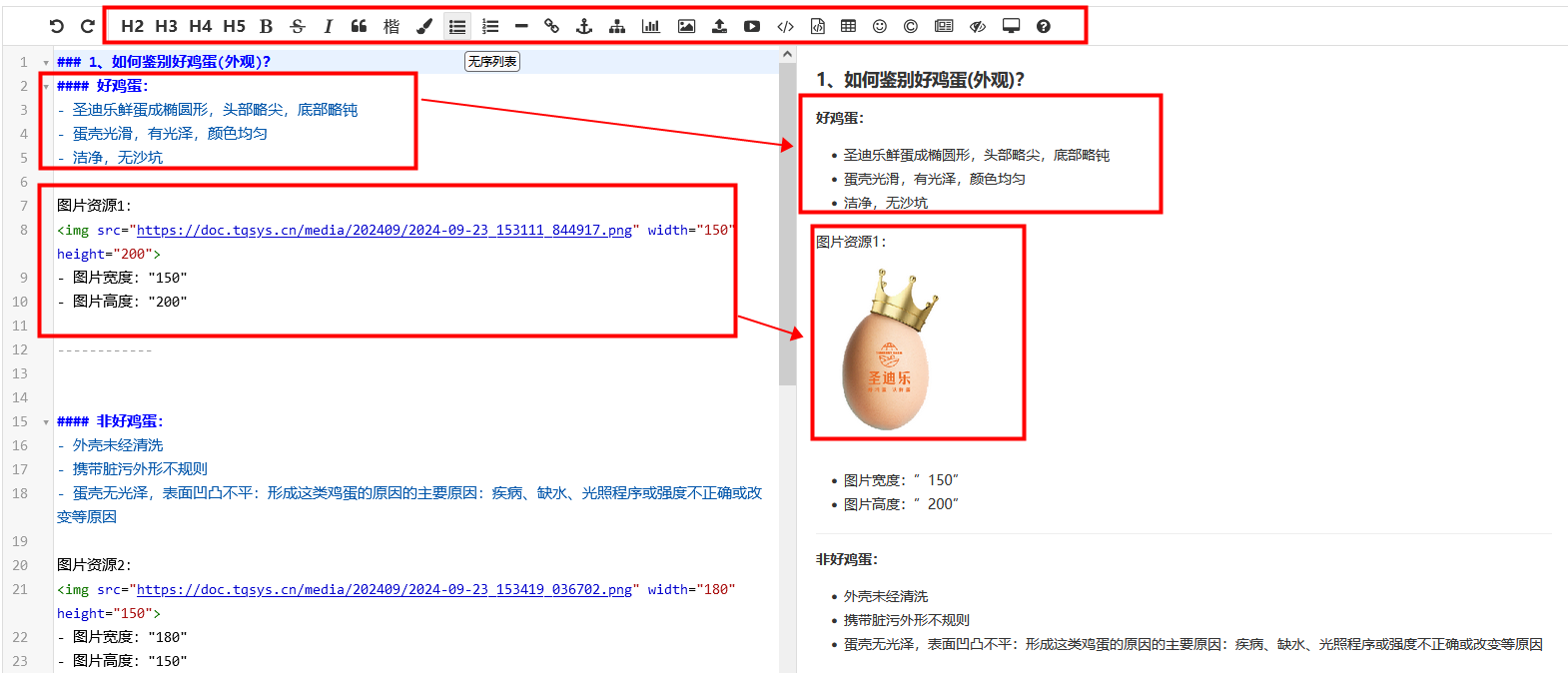Toggle the live preview eye icon
The image size is (1568, 673).
pyautogui.click(x=978, y=26)
